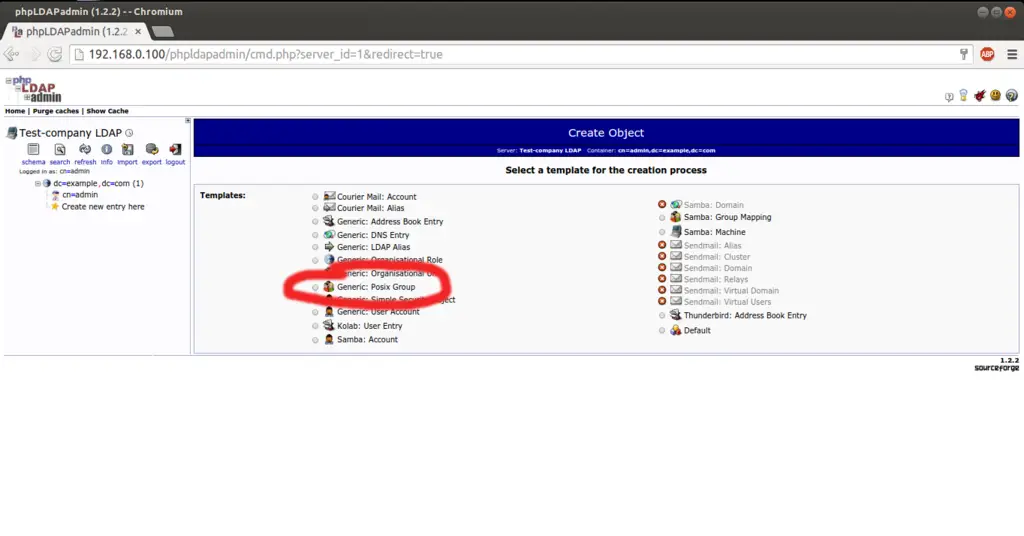The image size is (1024, 536).
Task: Select the Default template radio button
Action: 662,330
